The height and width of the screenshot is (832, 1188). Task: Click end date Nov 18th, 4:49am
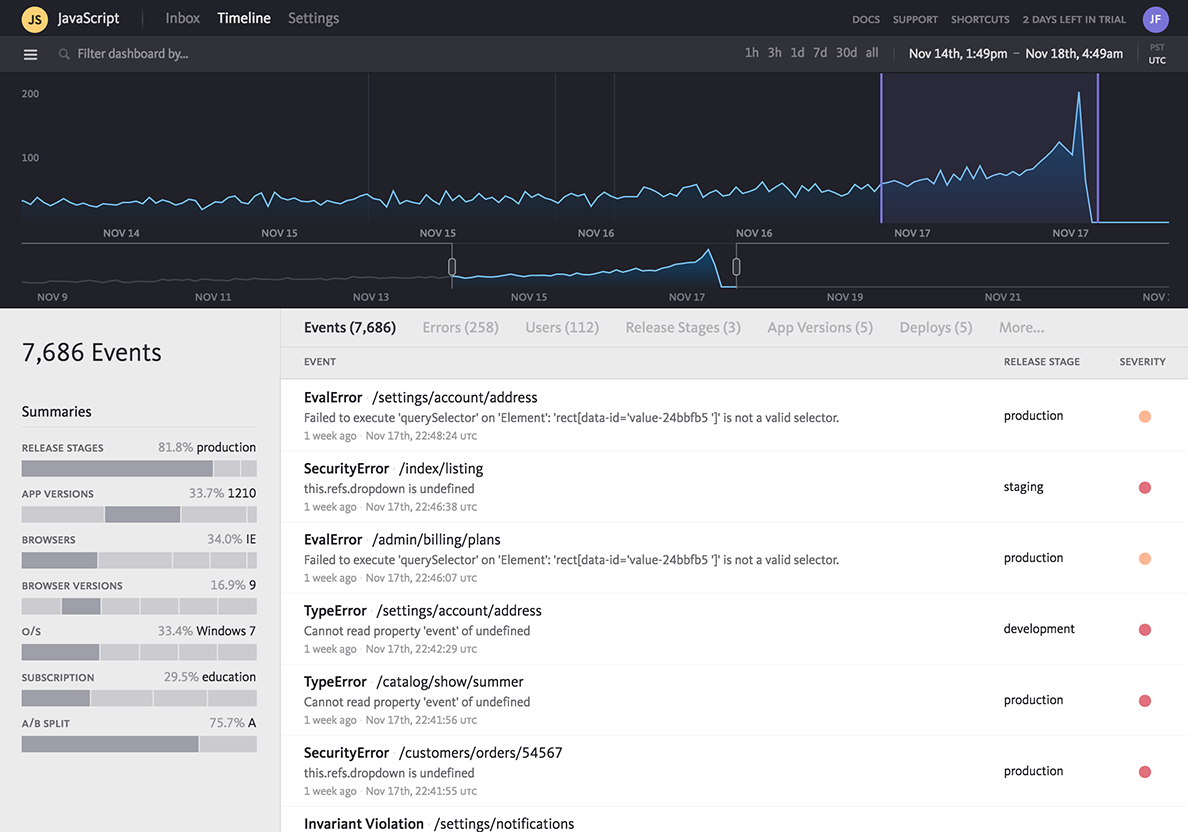coord(1074,54)
